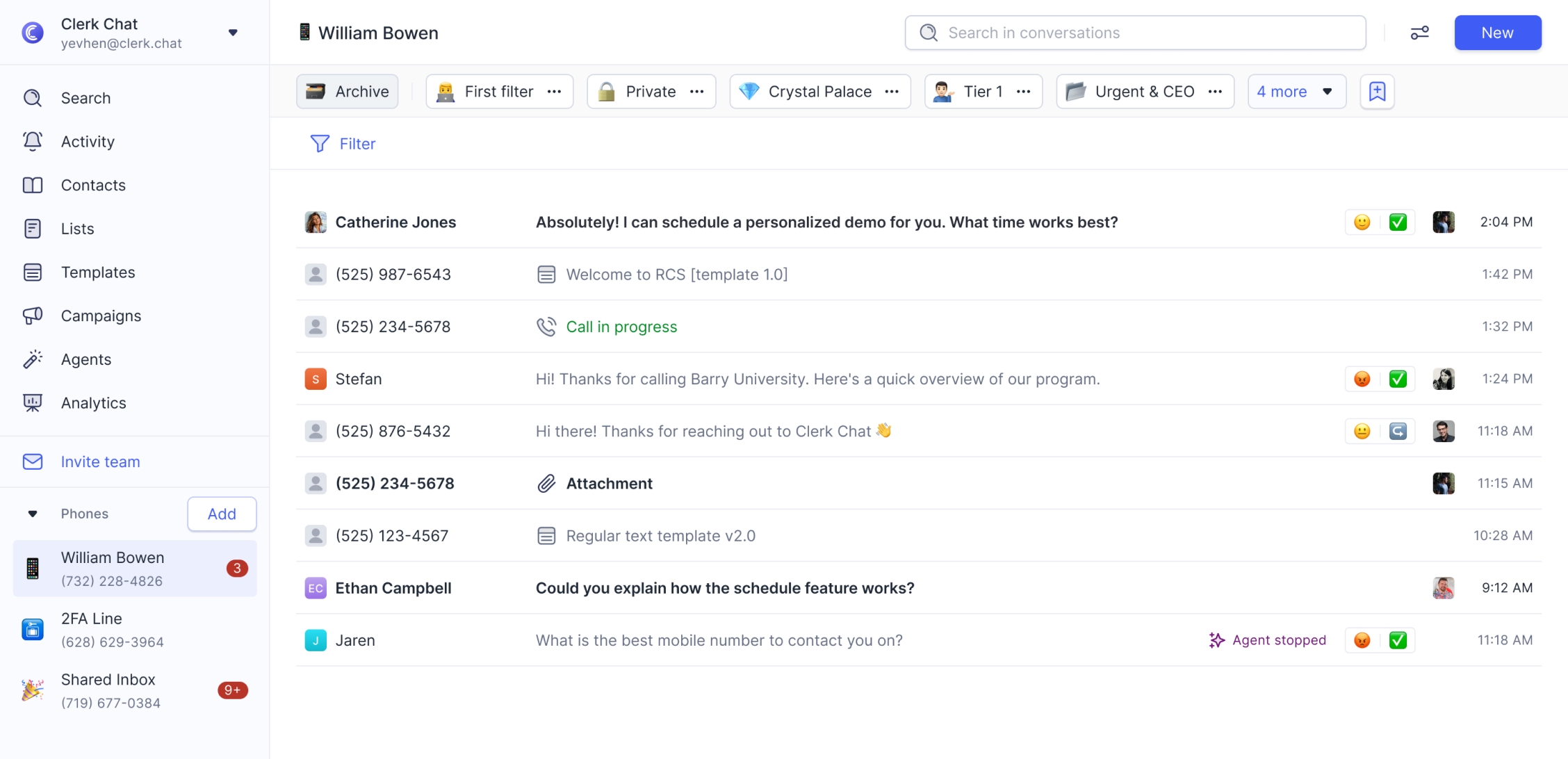Viewport: 1568px width, 759px height.
Task: Open options menu for Tier 1 filter
Action: pyautogui.click(x=1023, y=91)
